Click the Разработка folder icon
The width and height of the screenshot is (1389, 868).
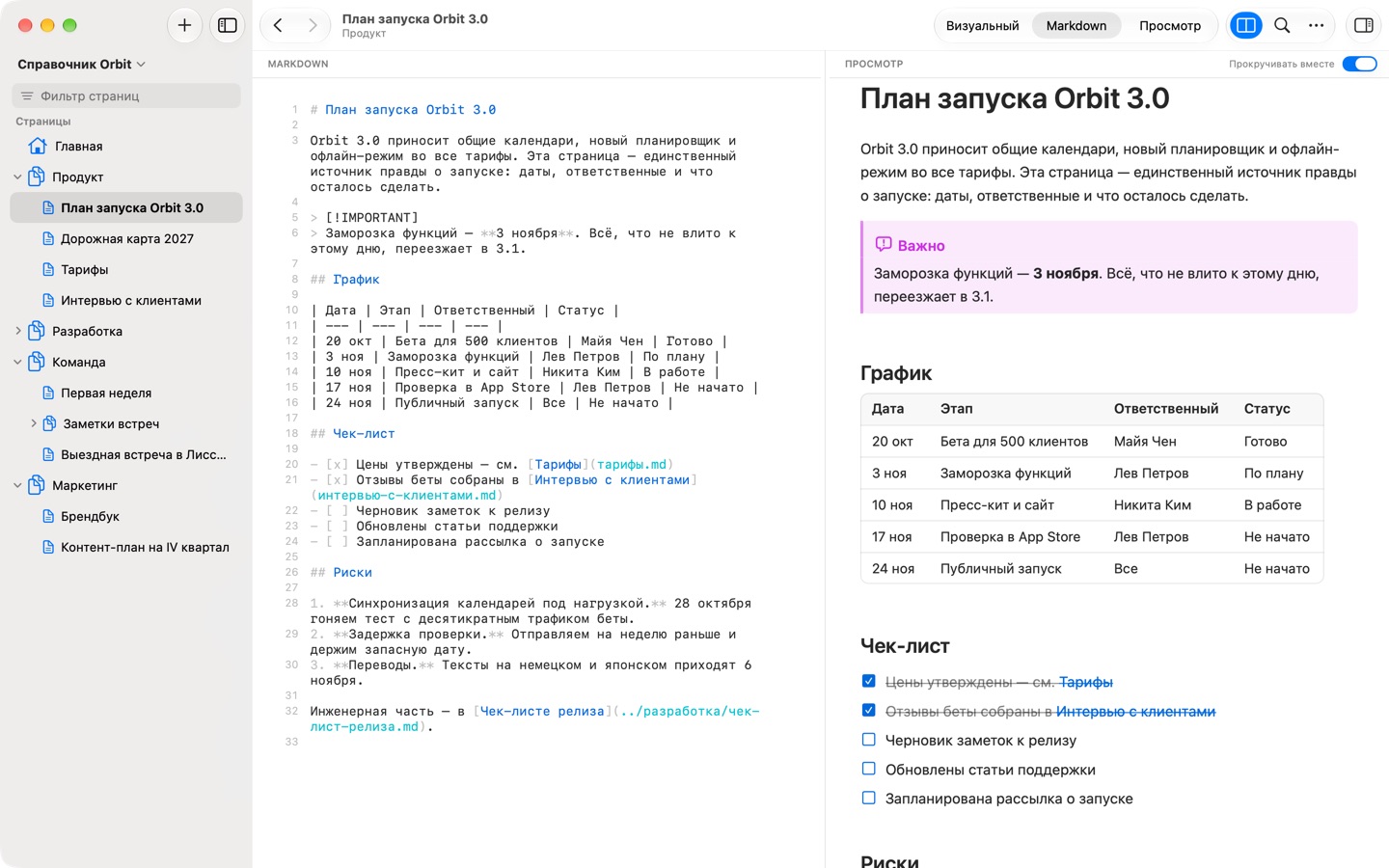[37, 332]
